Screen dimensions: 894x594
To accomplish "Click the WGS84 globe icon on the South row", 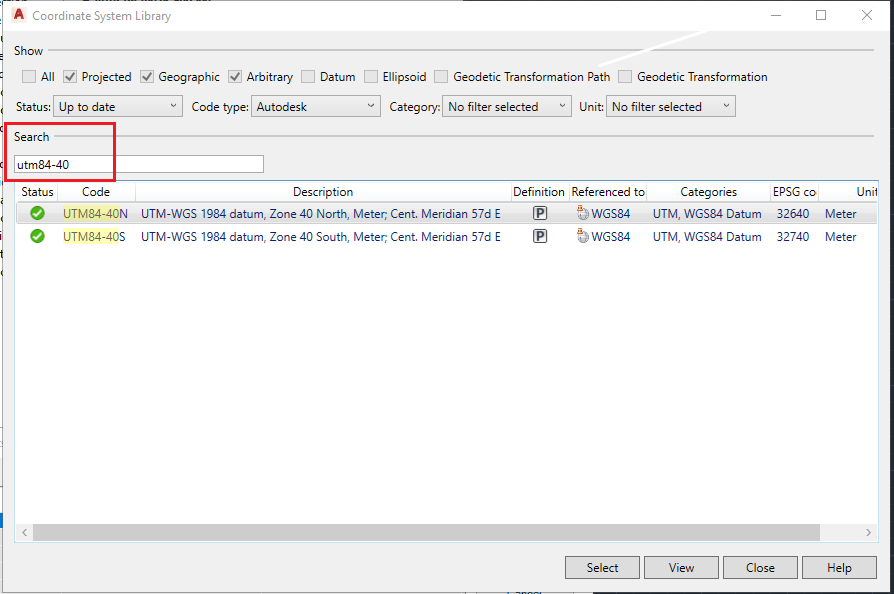I will (x=581, y=236).
